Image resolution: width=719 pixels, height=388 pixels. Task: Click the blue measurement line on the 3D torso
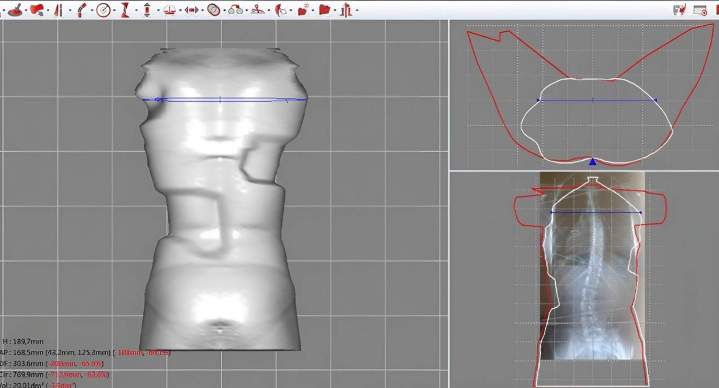pos(225,99)
